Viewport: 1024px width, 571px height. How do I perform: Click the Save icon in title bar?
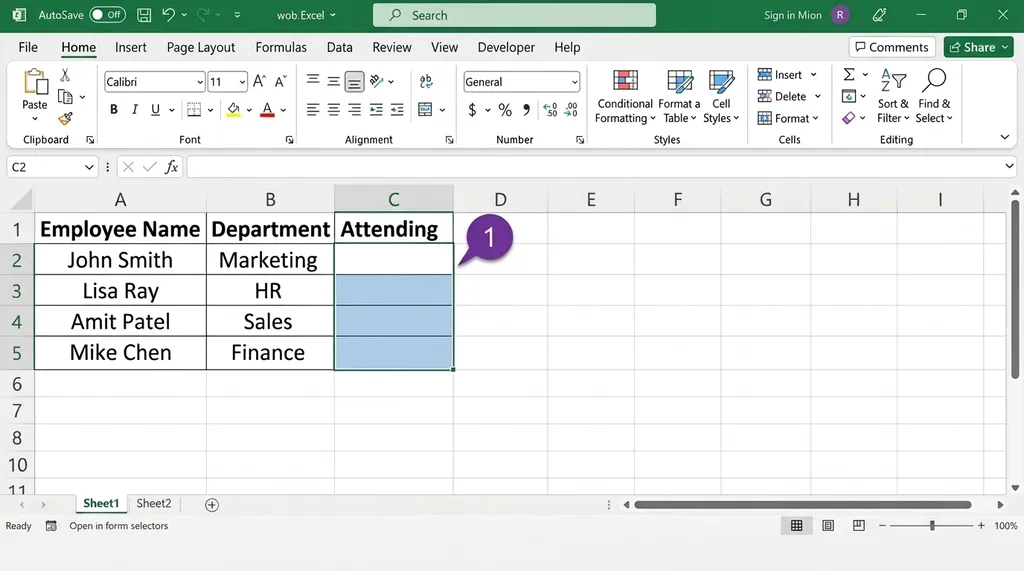pyautogui.click(x=144, y=15)
